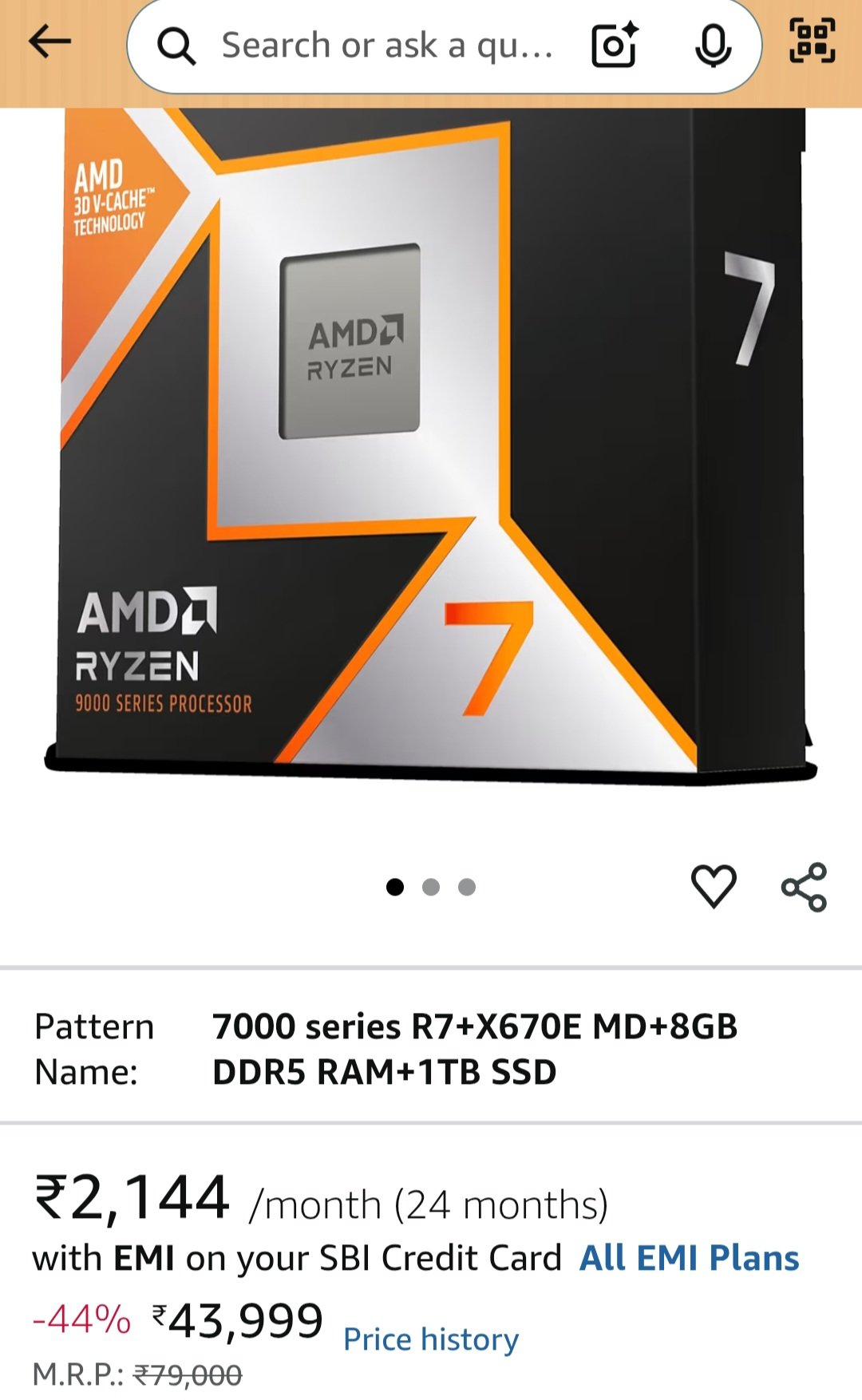Tap the -44% discount label
Screen dimensions: 862x1400
(x=81, y=1319)
